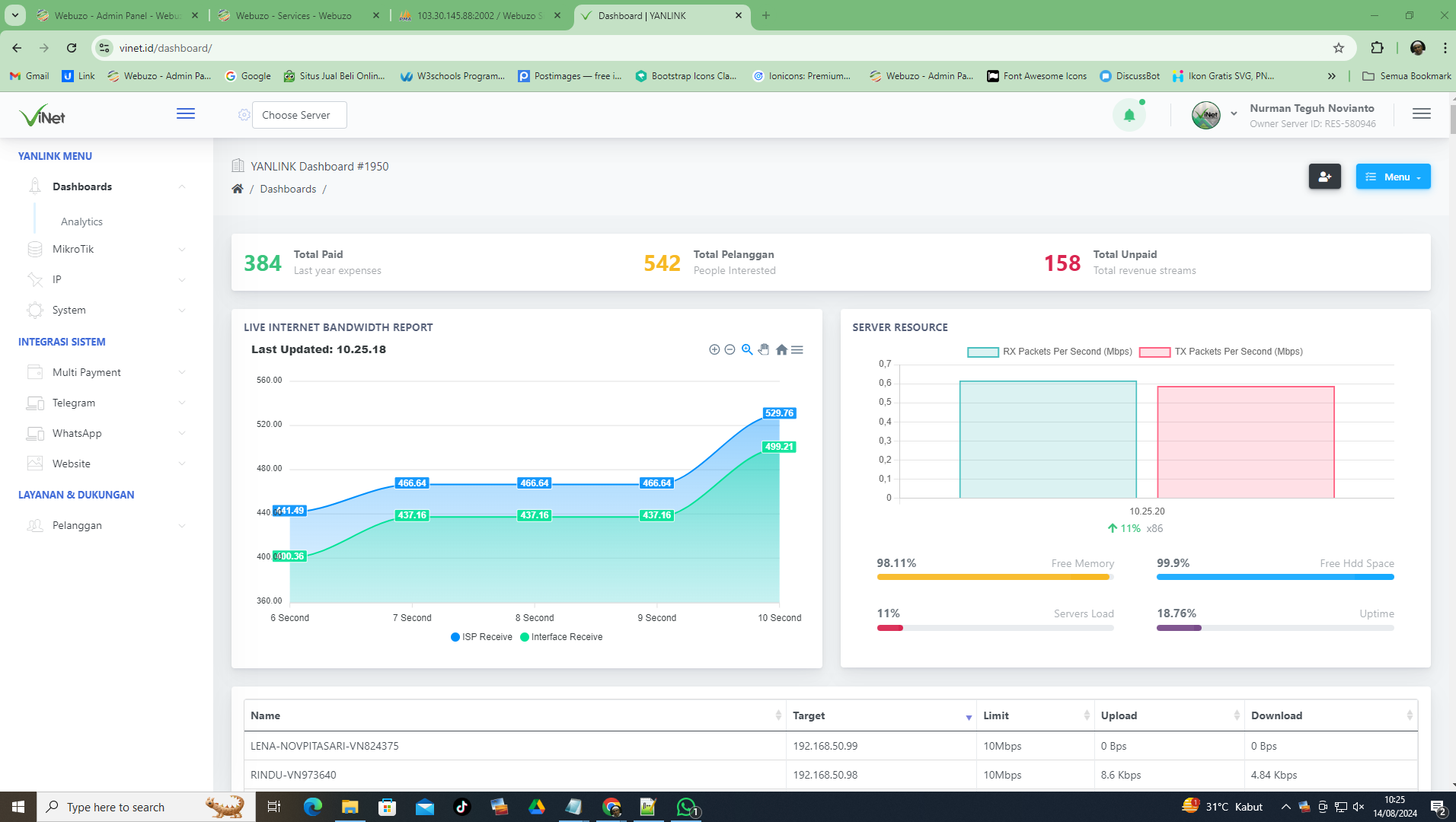Open the chart download menu icon

[797, 349]
